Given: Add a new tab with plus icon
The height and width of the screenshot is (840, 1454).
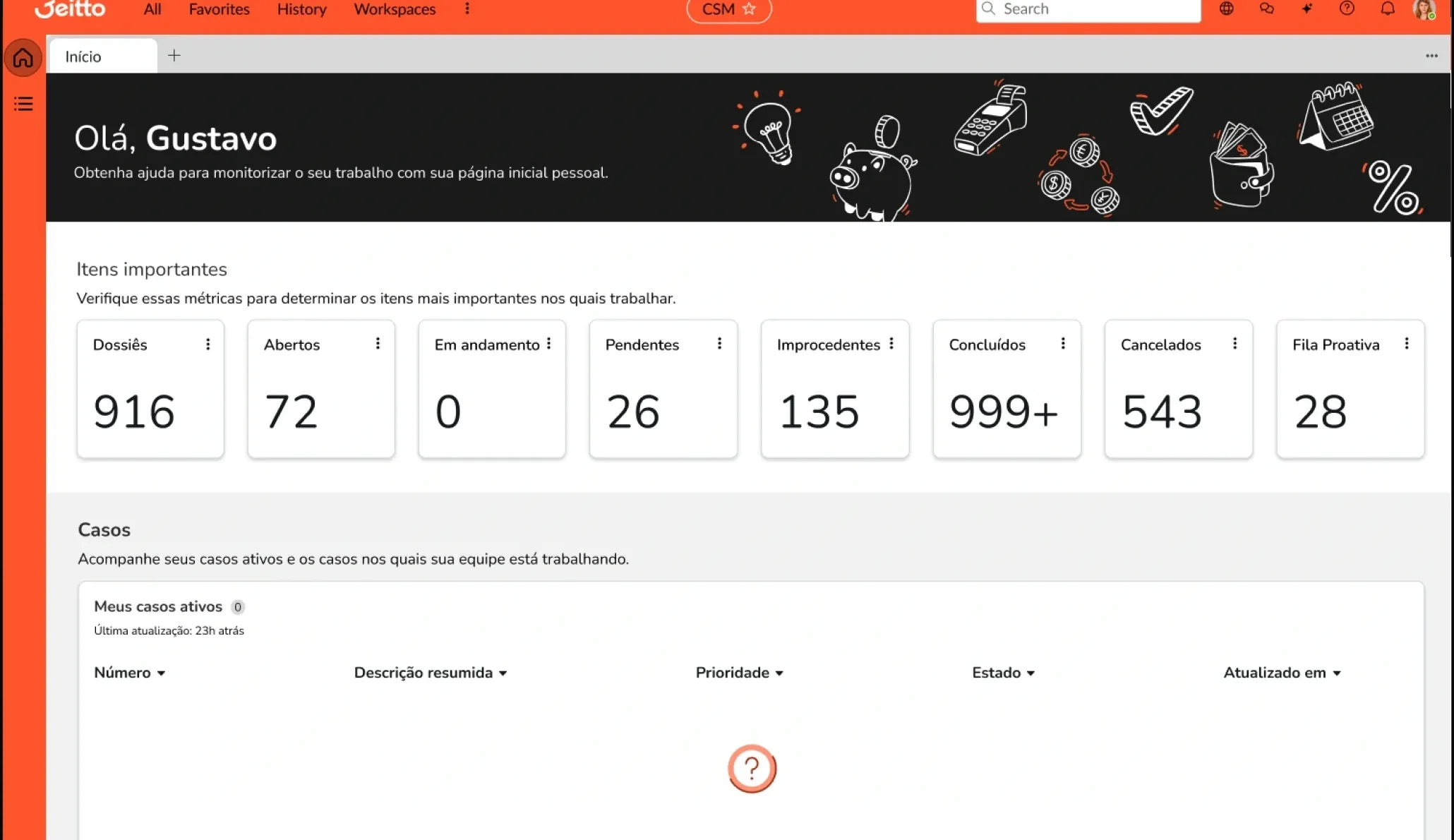Looking at the screenshot, I should coord(174,55).
